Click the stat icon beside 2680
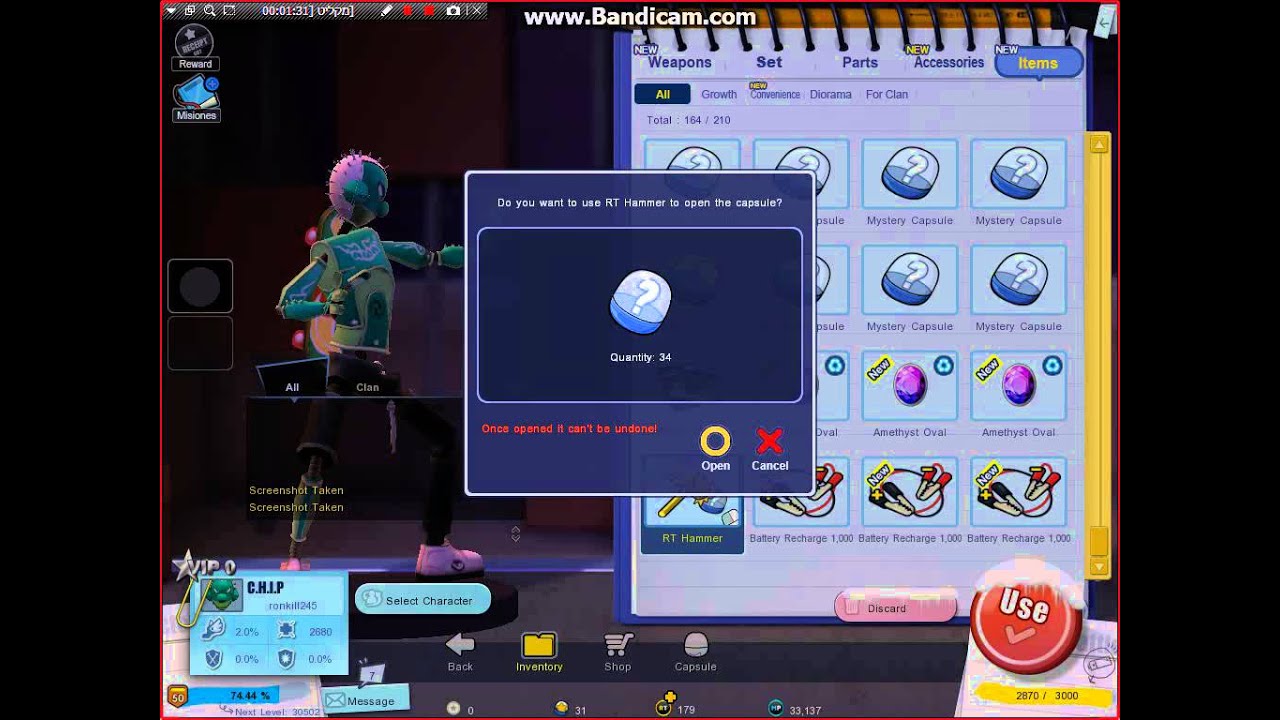Image resolution: width=1280 pixels, height=720 pixels. click(286, 630)
